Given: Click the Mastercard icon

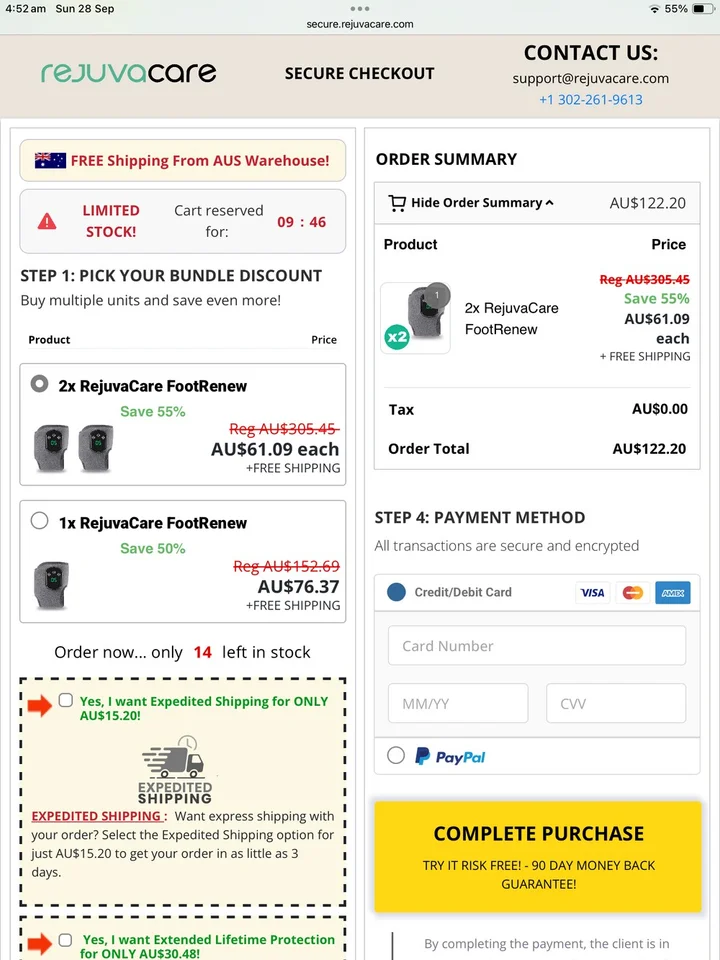Looking at the screenshot, I should point(632,592).
